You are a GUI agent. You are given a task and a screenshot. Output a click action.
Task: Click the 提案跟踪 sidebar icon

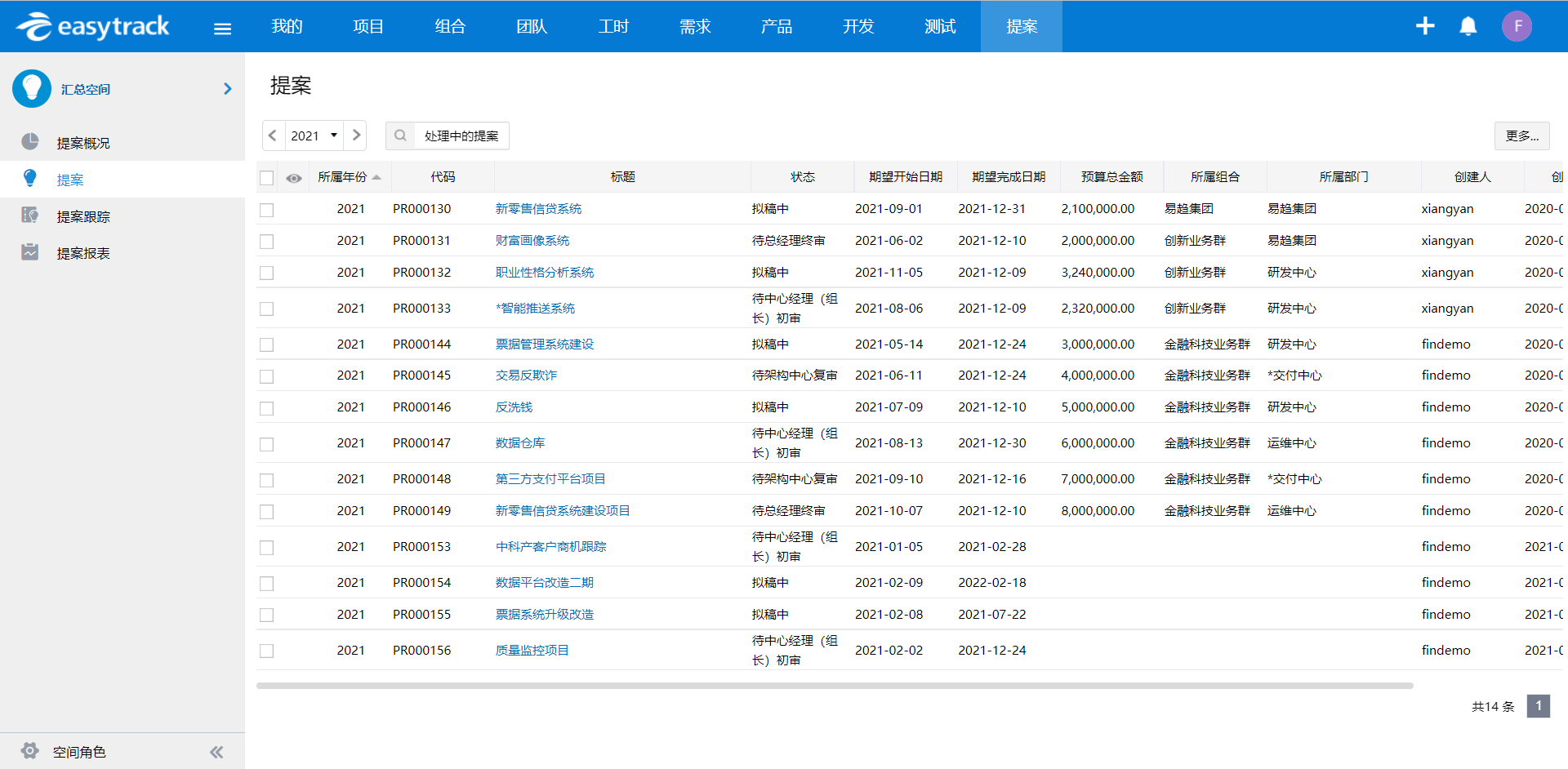pos(30,216)
